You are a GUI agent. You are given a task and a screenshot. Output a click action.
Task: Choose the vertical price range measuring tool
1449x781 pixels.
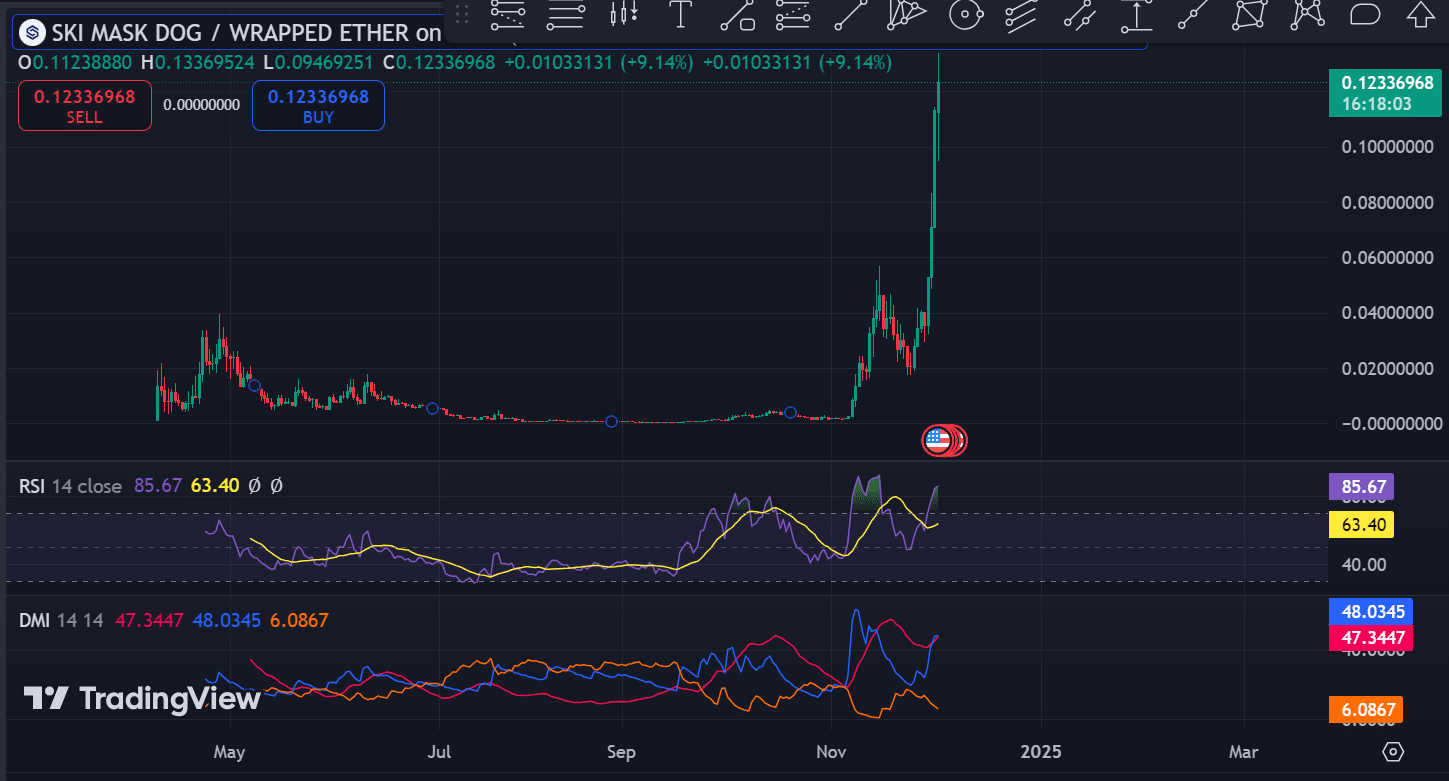pyautogui.click(x=1135, y=14)
